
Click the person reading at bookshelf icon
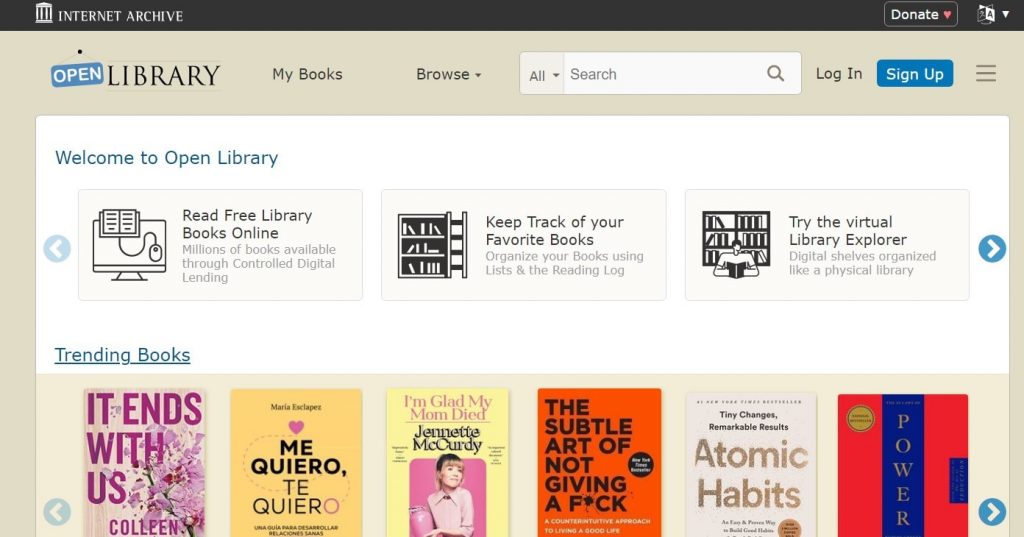click(x=736, y=245)
